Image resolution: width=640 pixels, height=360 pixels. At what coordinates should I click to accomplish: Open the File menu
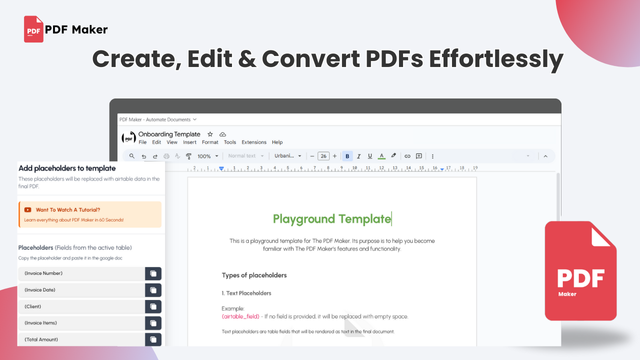[142, 142]
